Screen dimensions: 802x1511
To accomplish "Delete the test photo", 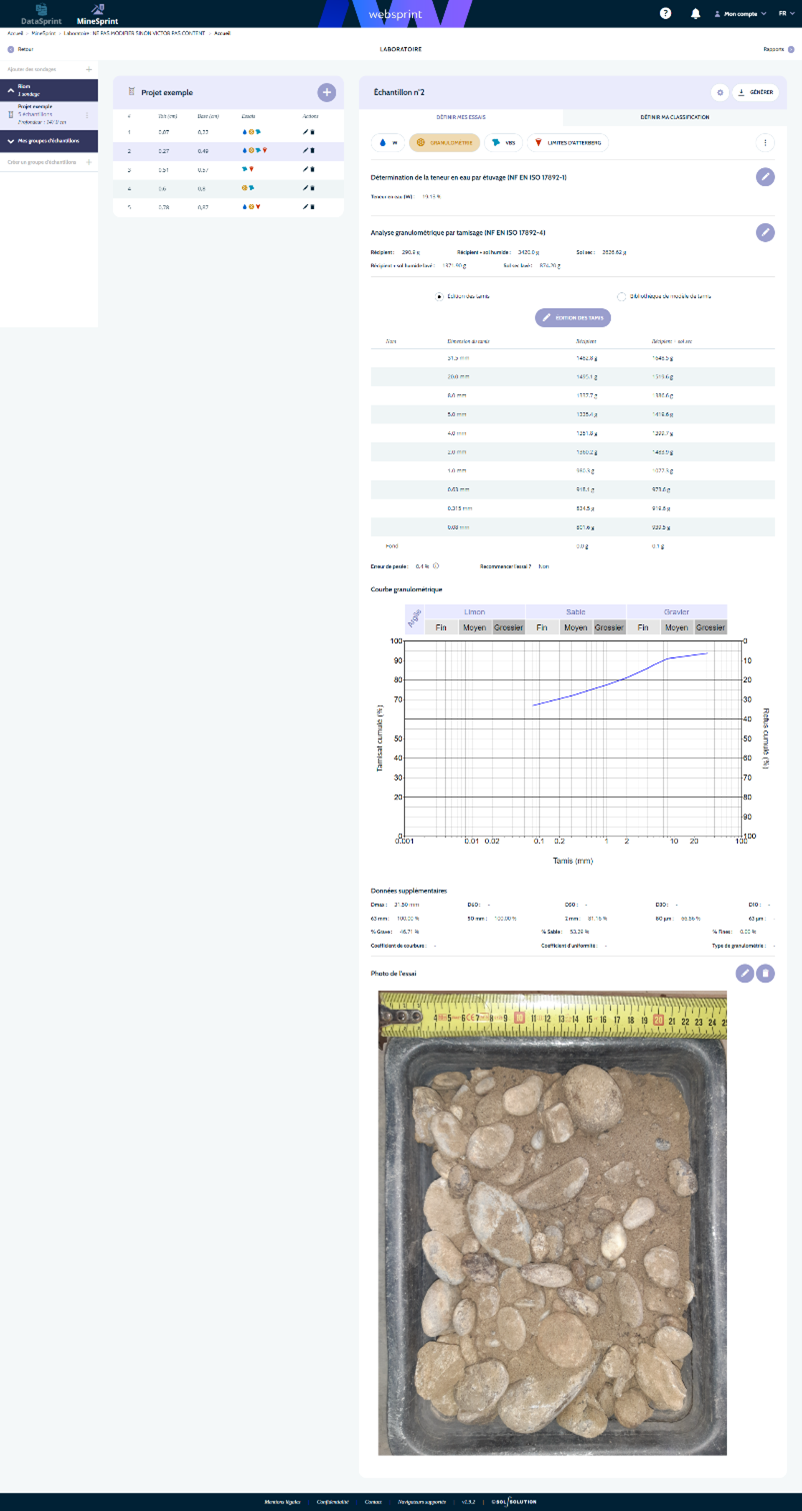I will point(765,973).
